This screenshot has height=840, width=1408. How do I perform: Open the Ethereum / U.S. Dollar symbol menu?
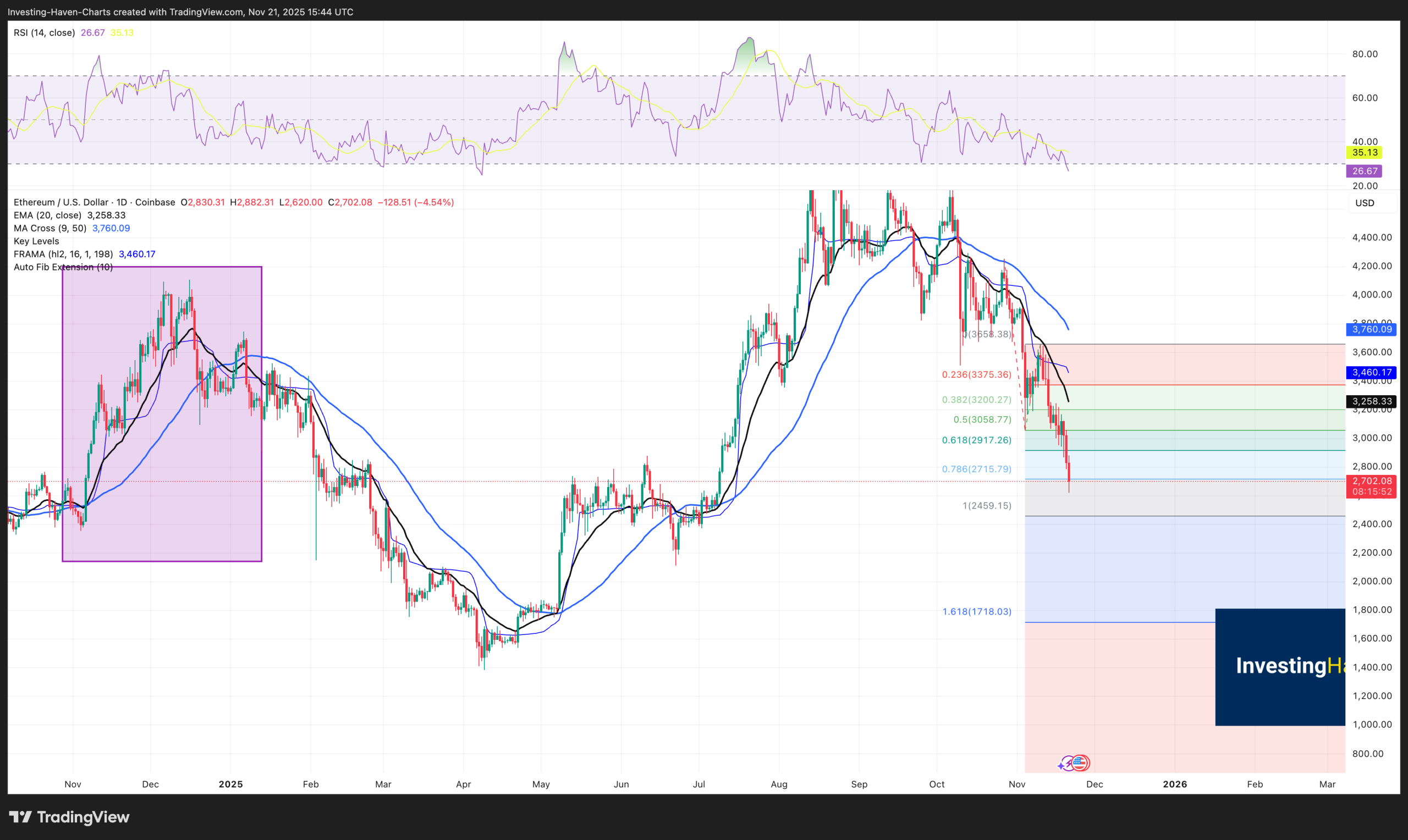click(59, 202)
